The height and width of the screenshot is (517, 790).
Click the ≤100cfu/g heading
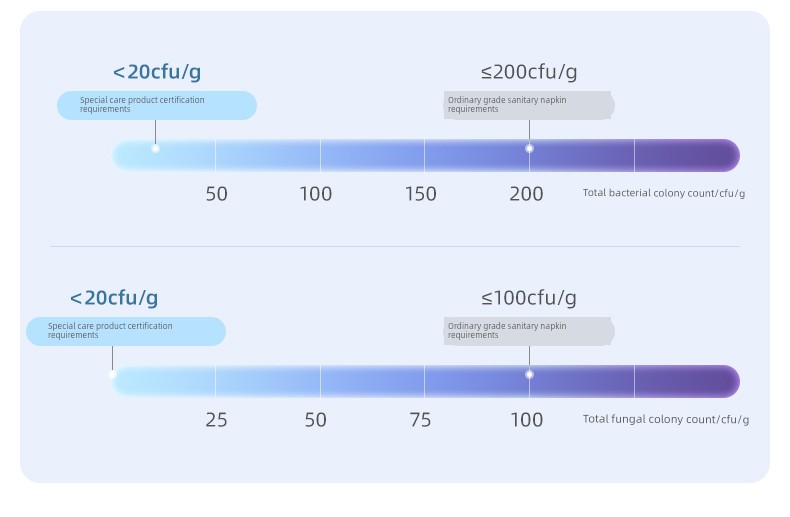pos(529,298)
